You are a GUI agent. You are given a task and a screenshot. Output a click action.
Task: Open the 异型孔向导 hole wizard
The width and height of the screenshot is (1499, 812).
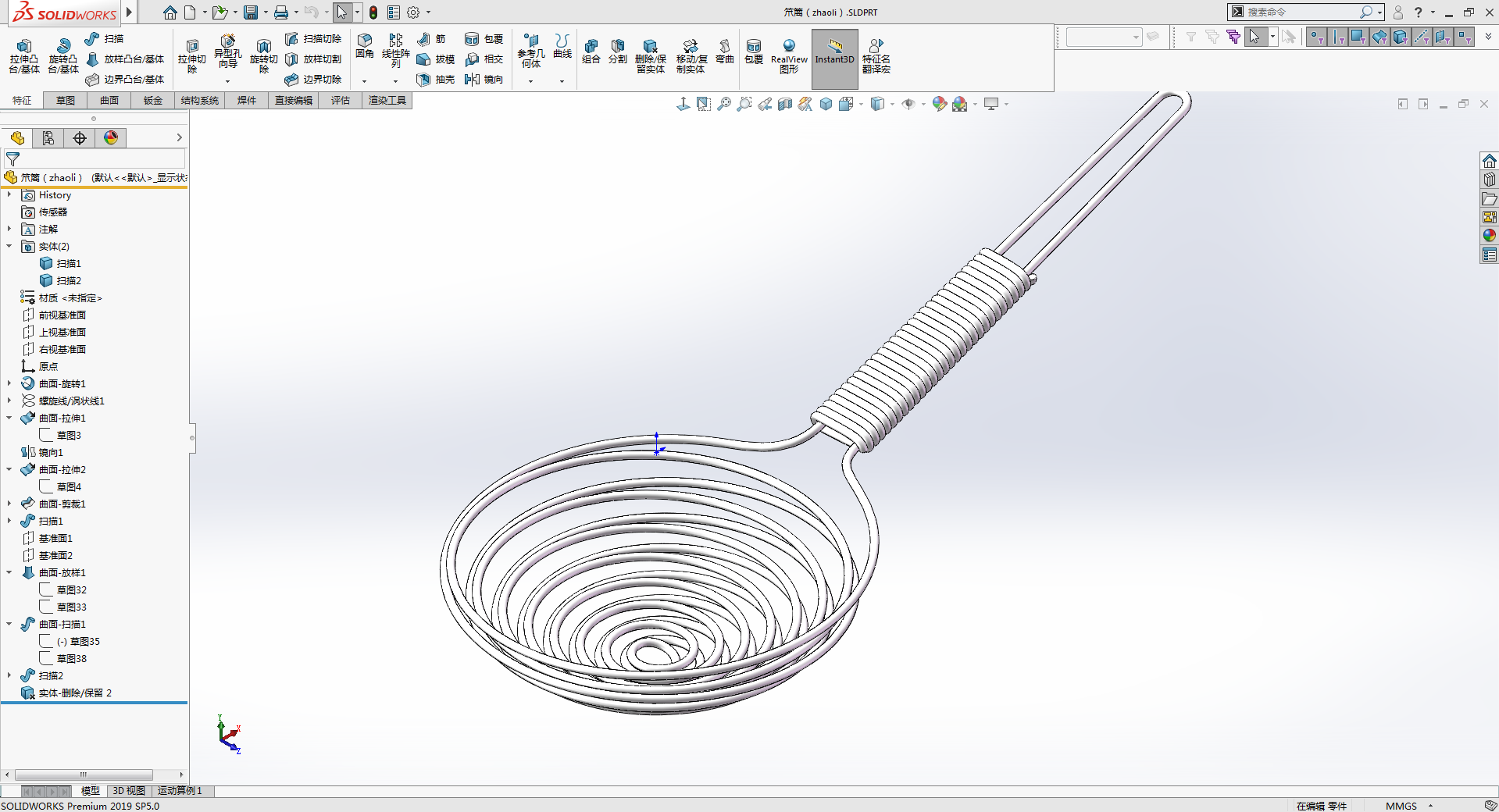click(x=227, y=52)
